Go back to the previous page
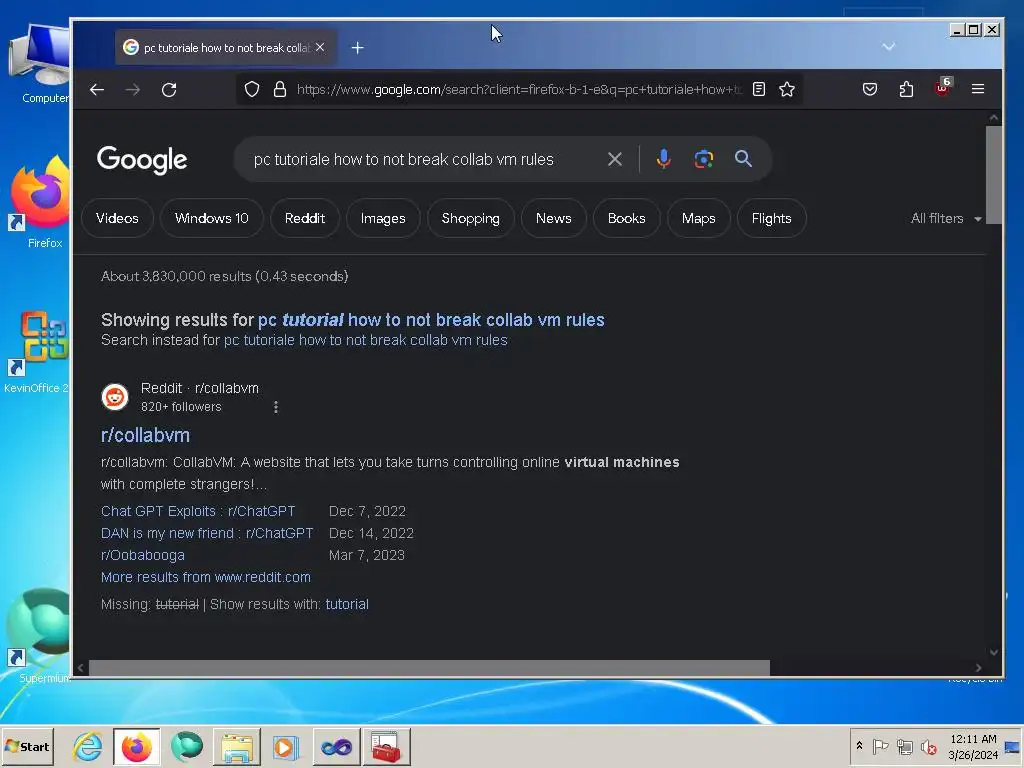Image resolution: width=1024 pixels, height=768 pixels. coord(97,89)
